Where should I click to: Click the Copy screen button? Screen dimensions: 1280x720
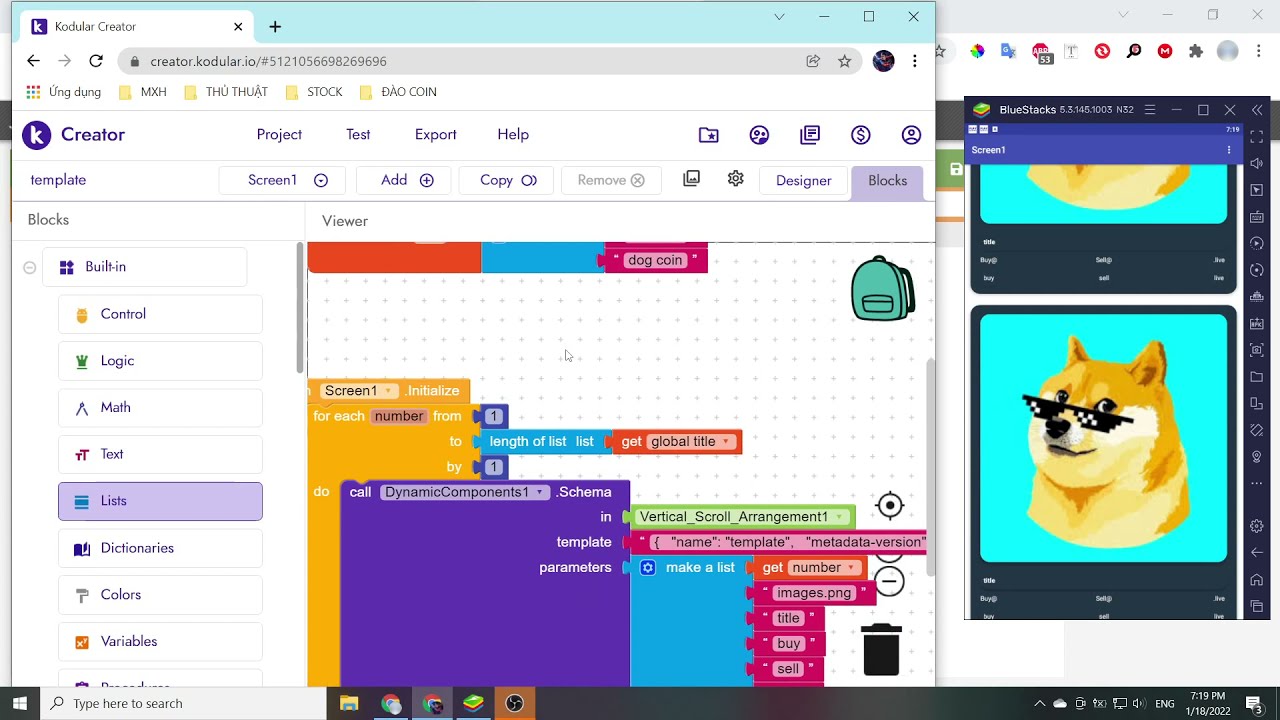(508, 180)
